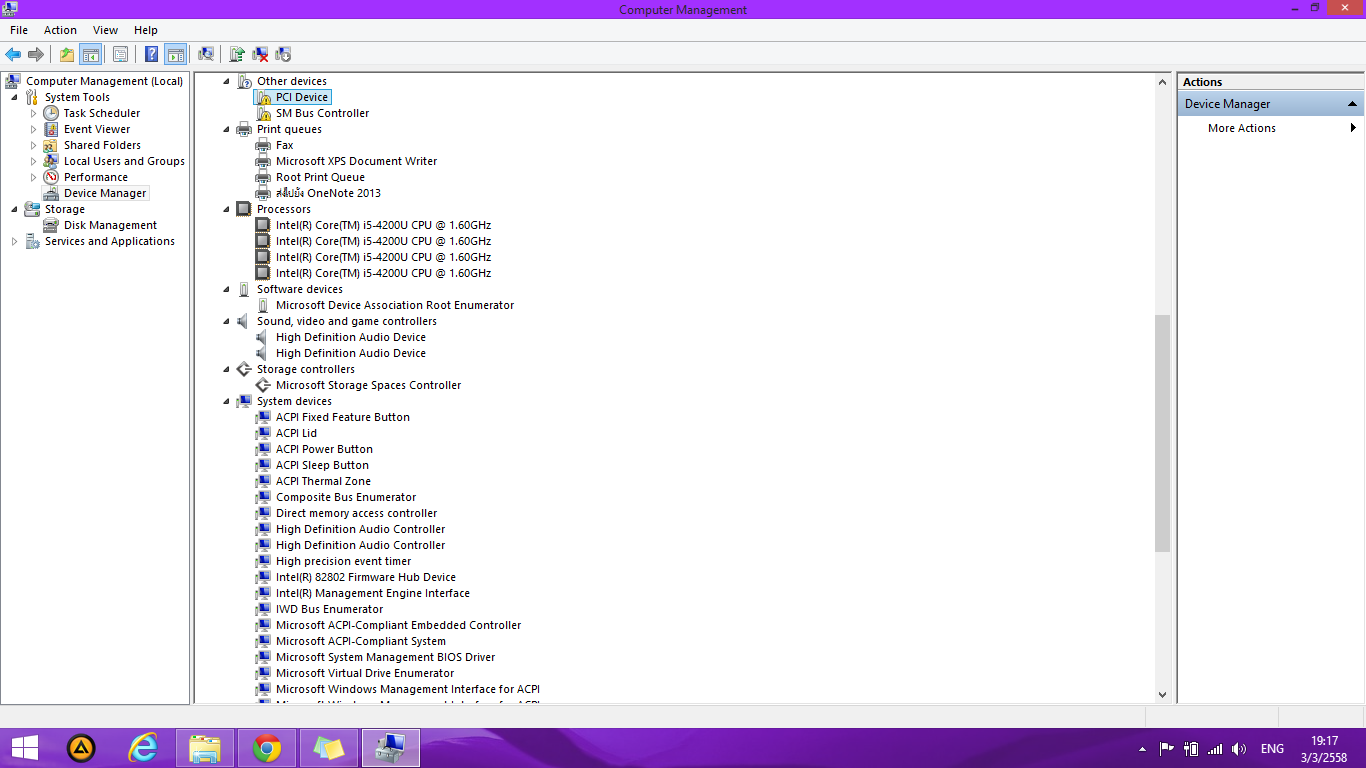Click the Performance node icon
The width and height of the screenshot is (1366, 768).
coord(51,177)
